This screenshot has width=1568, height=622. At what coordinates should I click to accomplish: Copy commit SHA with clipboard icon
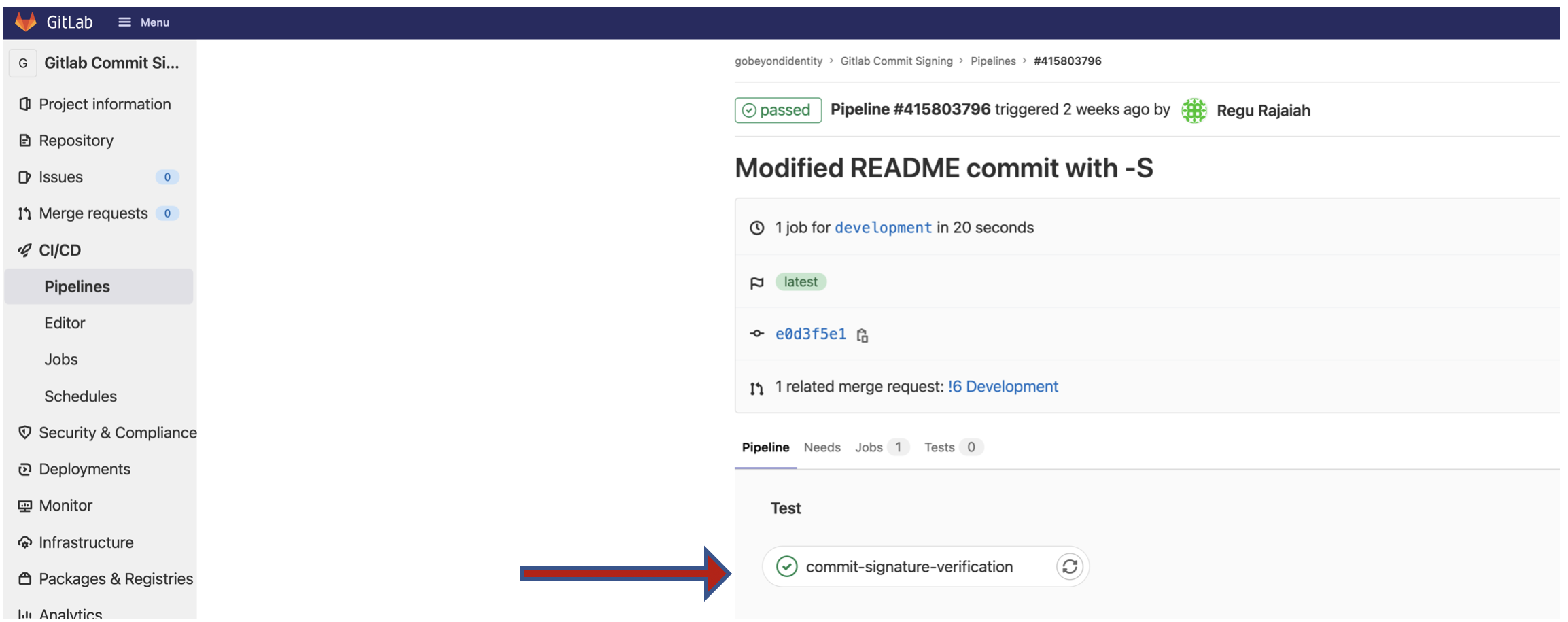[x=862, y=335]
